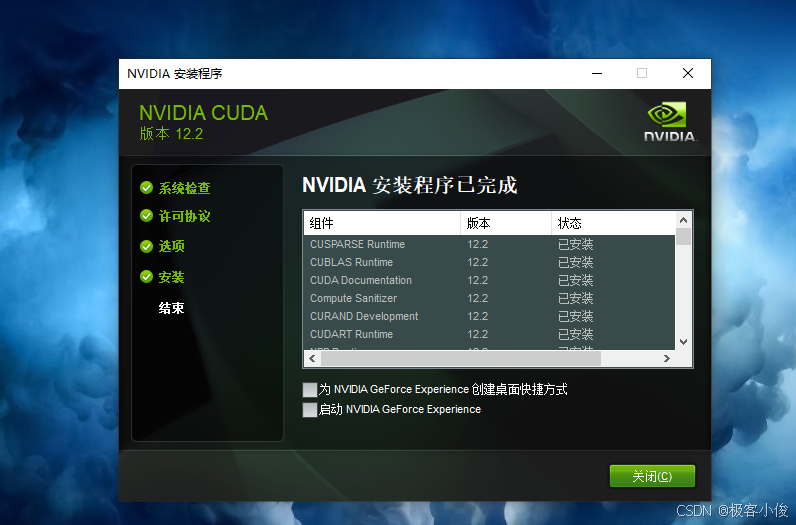The width and height of the screenshot is (796, 525).
Task: Click version 12.2 of CUBLAS Runtime
Action: coord(478,262)
